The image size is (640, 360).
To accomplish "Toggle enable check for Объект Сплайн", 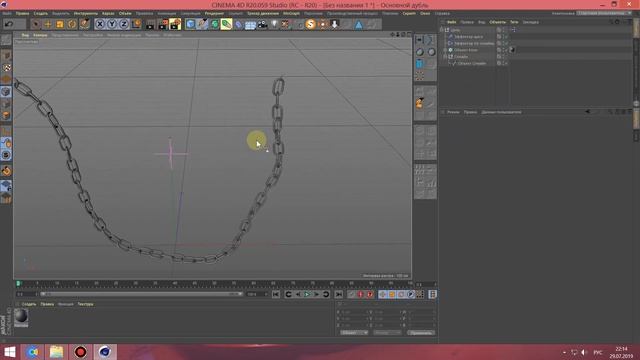I will [x=506, y=63].
